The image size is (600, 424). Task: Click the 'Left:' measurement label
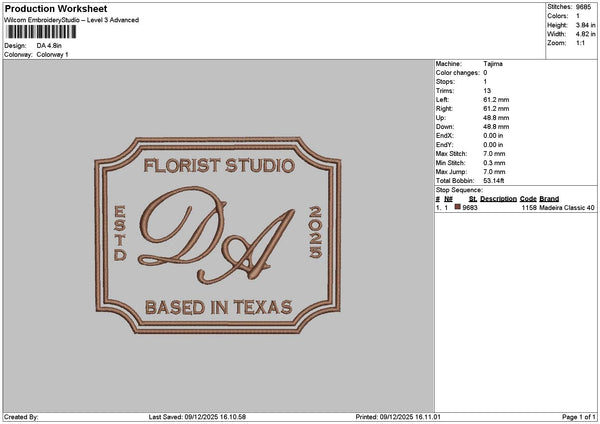tap(442, 100)
